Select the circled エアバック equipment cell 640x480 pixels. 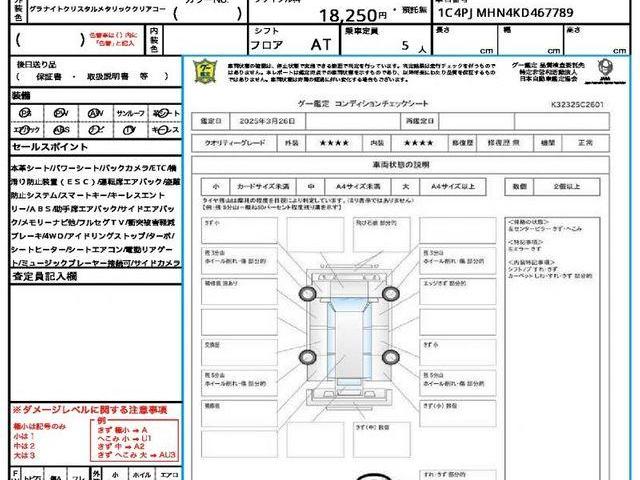coord(26,130)
